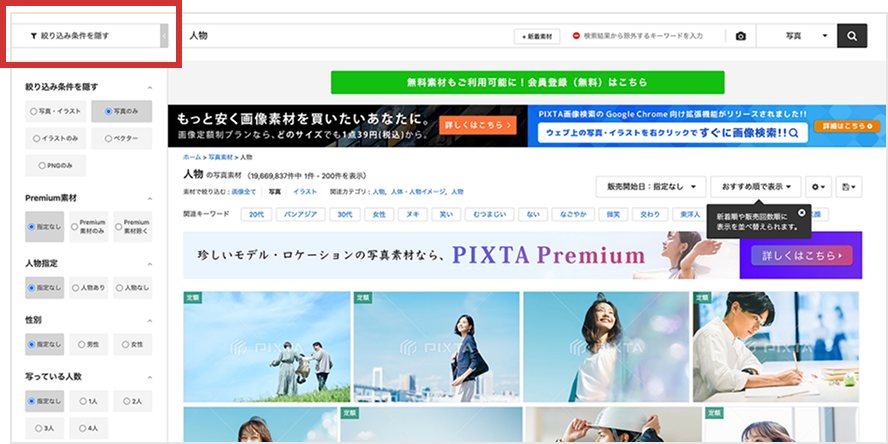Viewport: 888px width, 444px height.
Task: Switch to the 写真 filter tab
Action: 275,192
